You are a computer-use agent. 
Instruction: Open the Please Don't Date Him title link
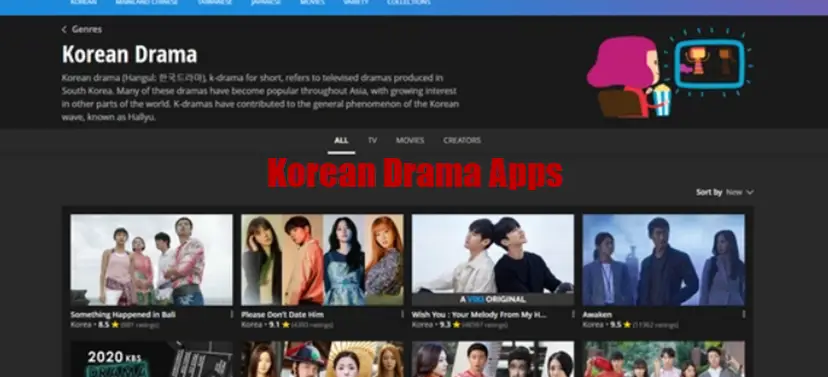[x=283, y=315]
